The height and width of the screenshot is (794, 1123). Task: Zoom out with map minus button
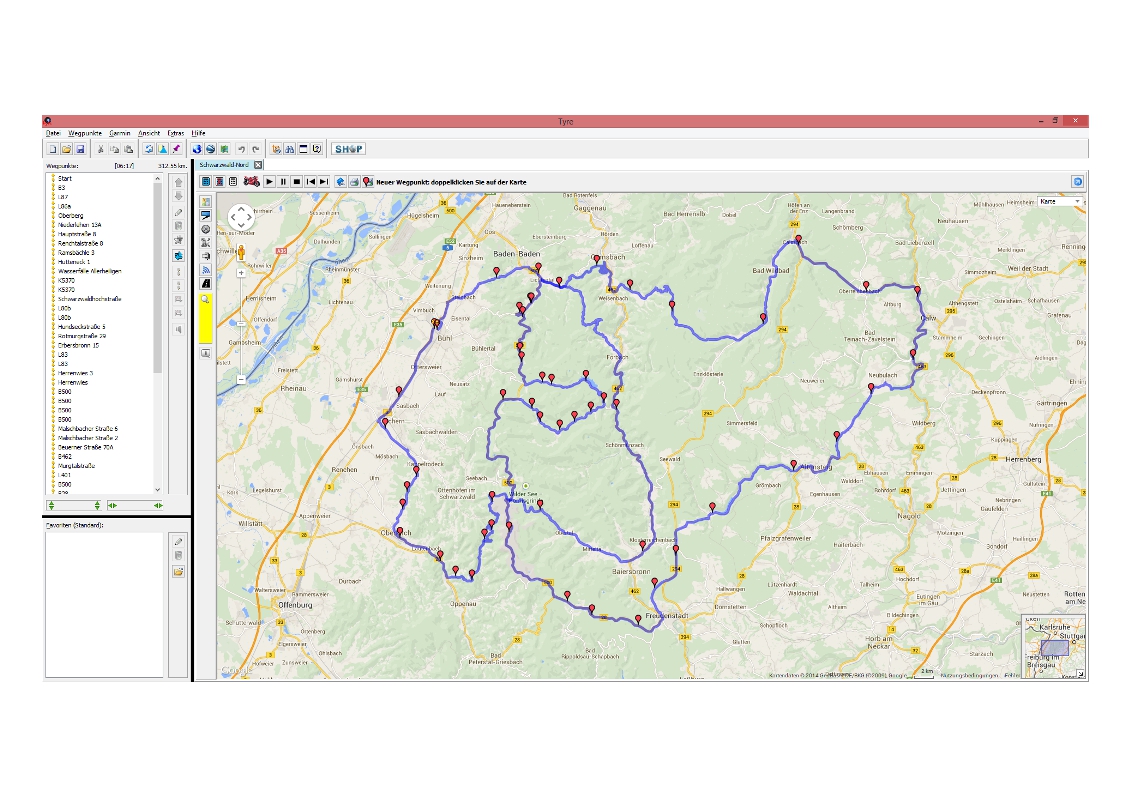[x=241, y=379]
